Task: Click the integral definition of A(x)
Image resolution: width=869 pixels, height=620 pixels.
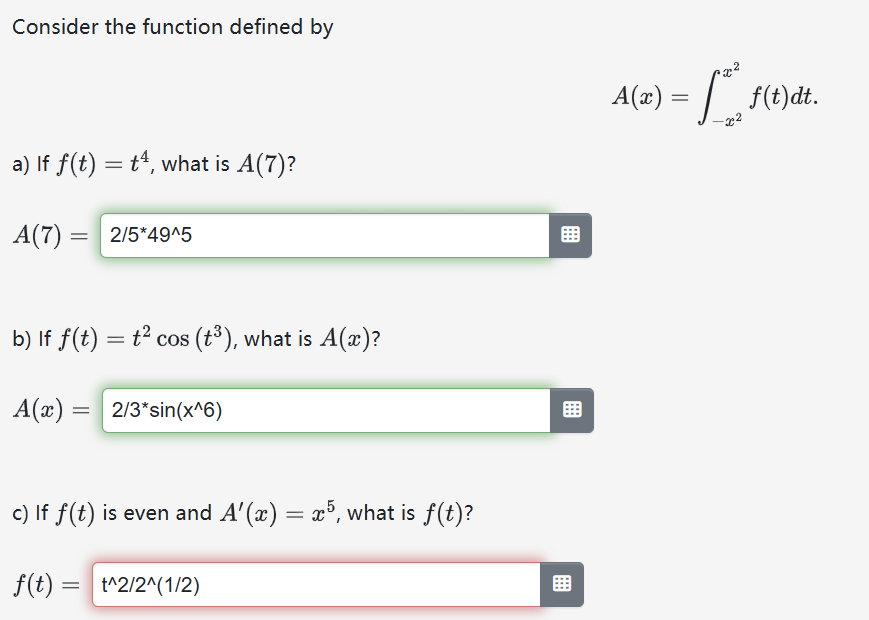Action: click(x=712, y=96)
